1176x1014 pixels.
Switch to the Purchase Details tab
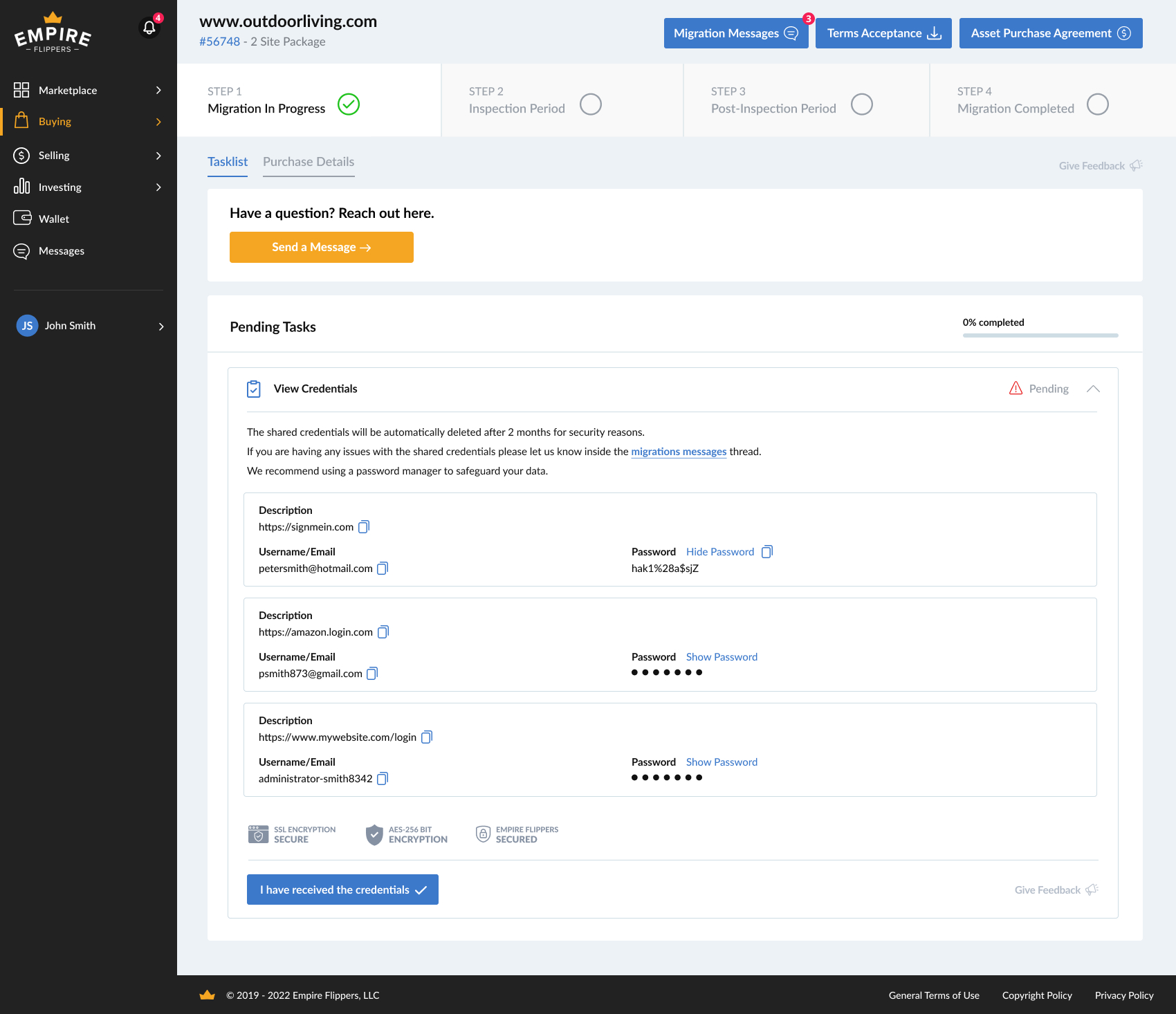[x=309, y=162]
